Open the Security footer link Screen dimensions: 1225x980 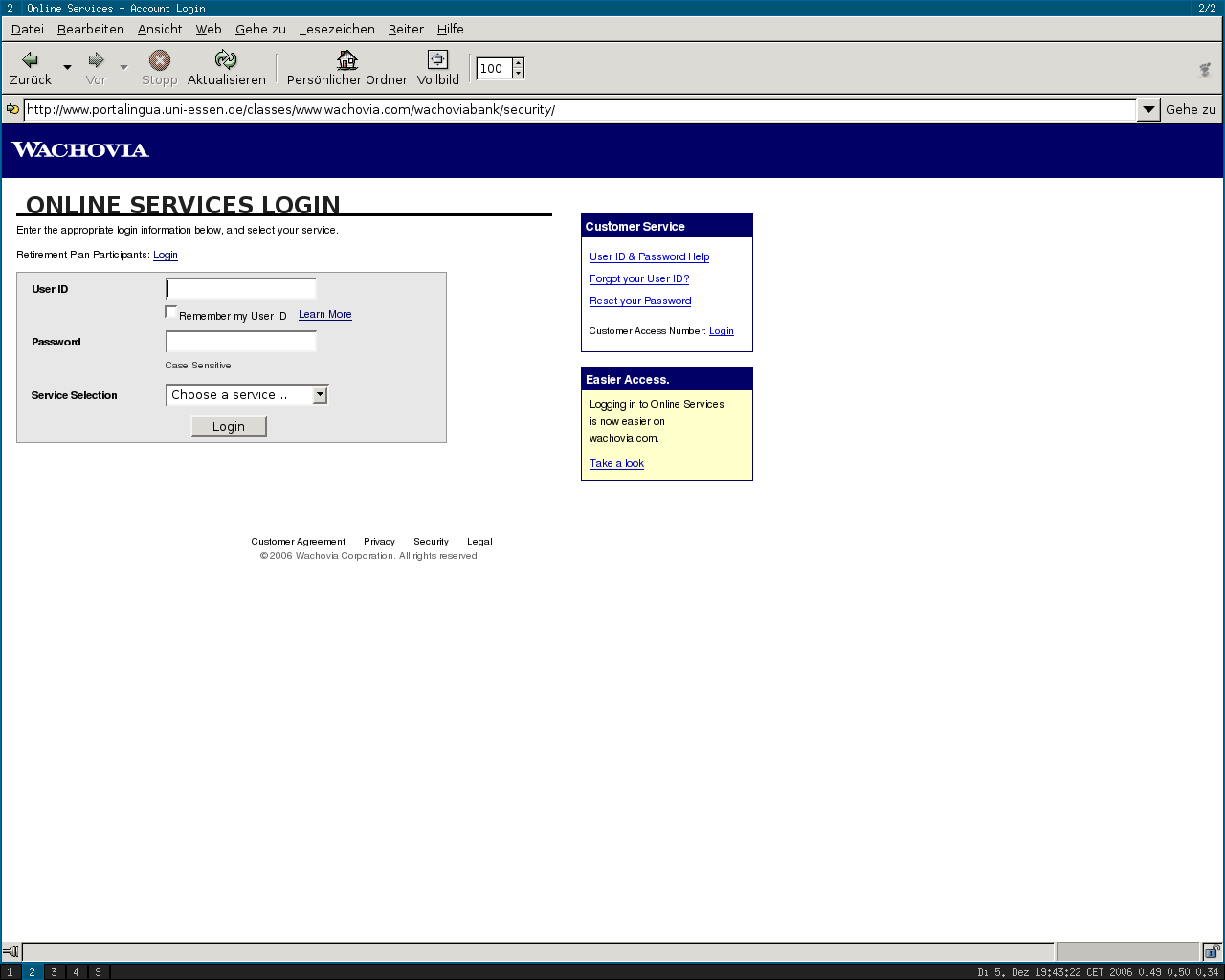pyautogui.click(x=431, y=542)
